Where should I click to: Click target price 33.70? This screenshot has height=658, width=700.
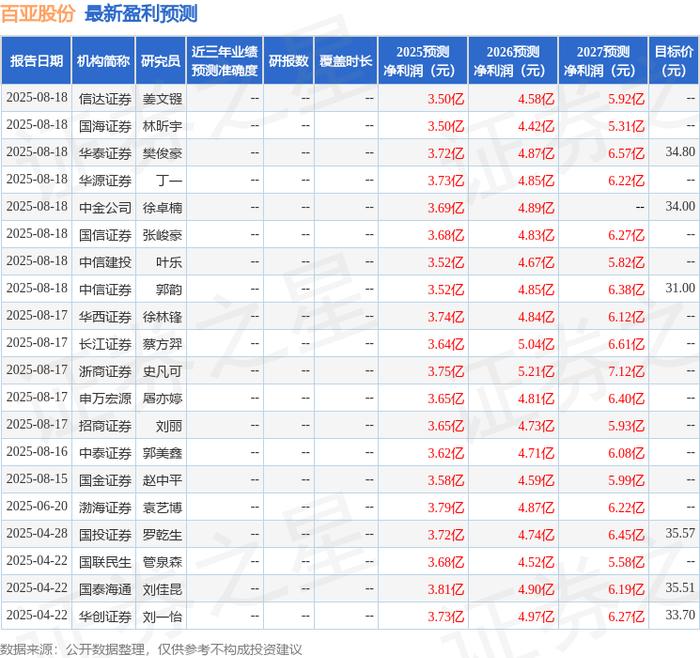pos(680,615)
